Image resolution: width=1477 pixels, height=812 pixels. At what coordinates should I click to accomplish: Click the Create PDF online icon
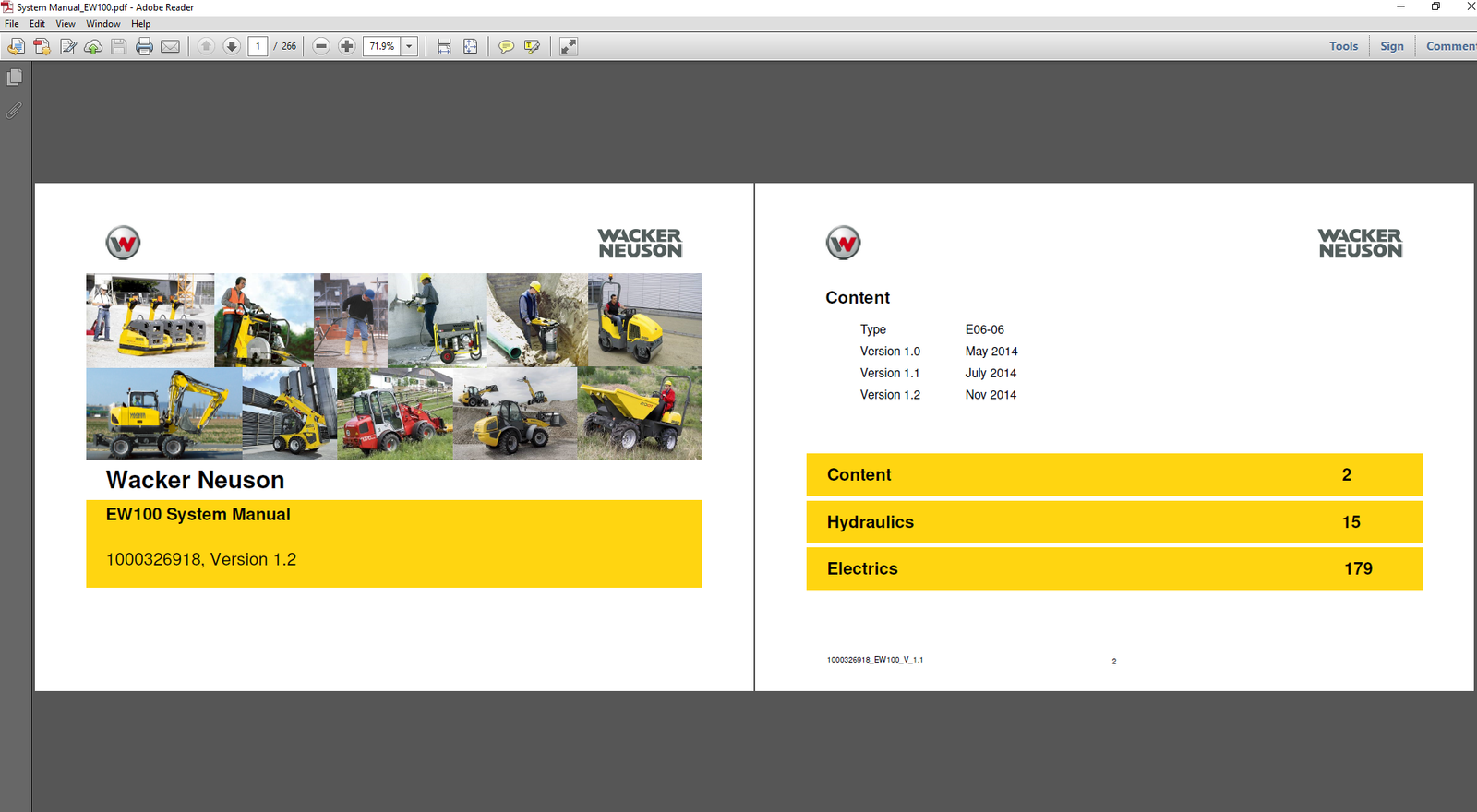(42, 46)
